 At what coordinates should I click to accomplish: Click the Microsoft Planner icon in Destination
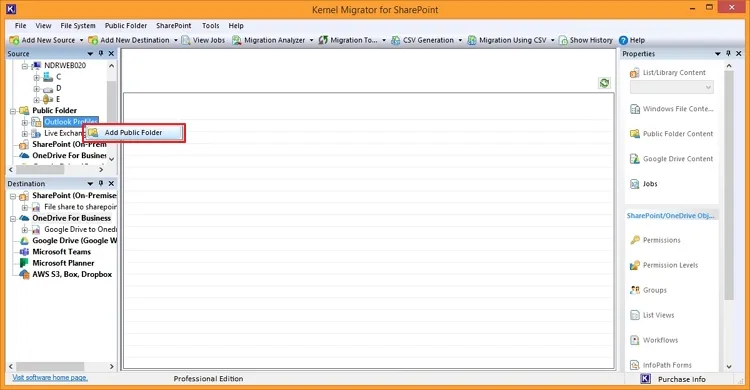(24, 263)
